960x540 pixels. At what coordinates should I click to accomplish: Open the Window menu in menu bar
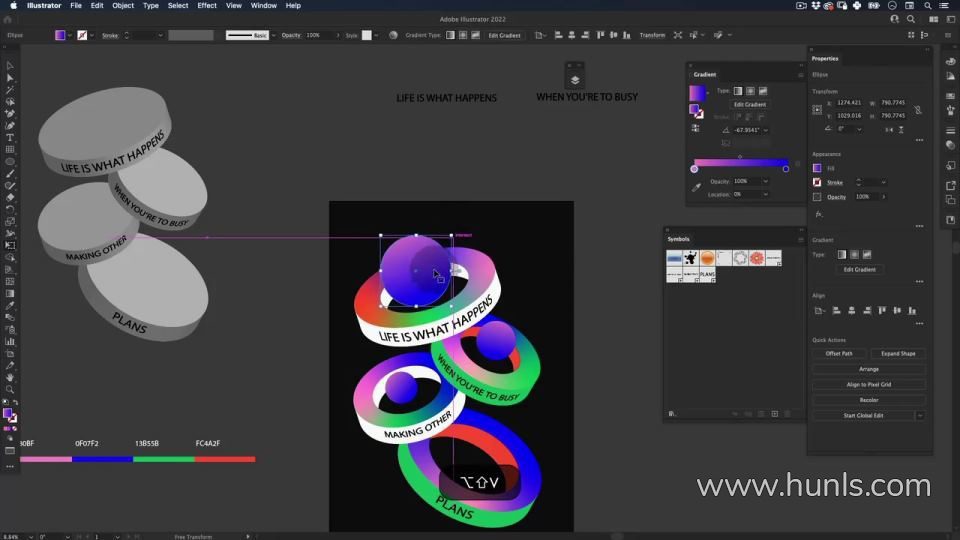pos(264,5)
